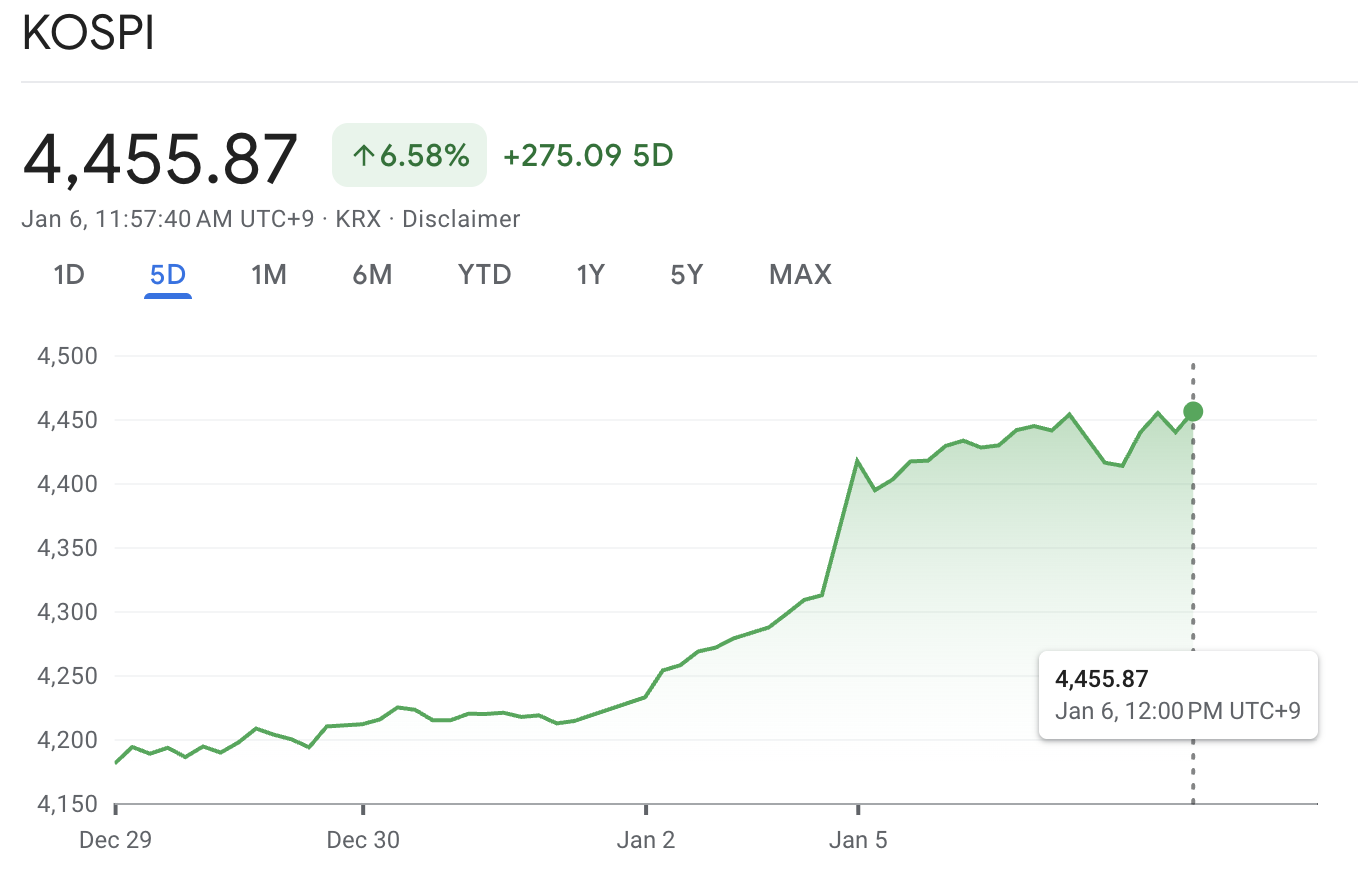Switch to the 1D time range tab
The height and width of the screenshot is (882, 1358).
pyautogui.click(x=68, y=274)
